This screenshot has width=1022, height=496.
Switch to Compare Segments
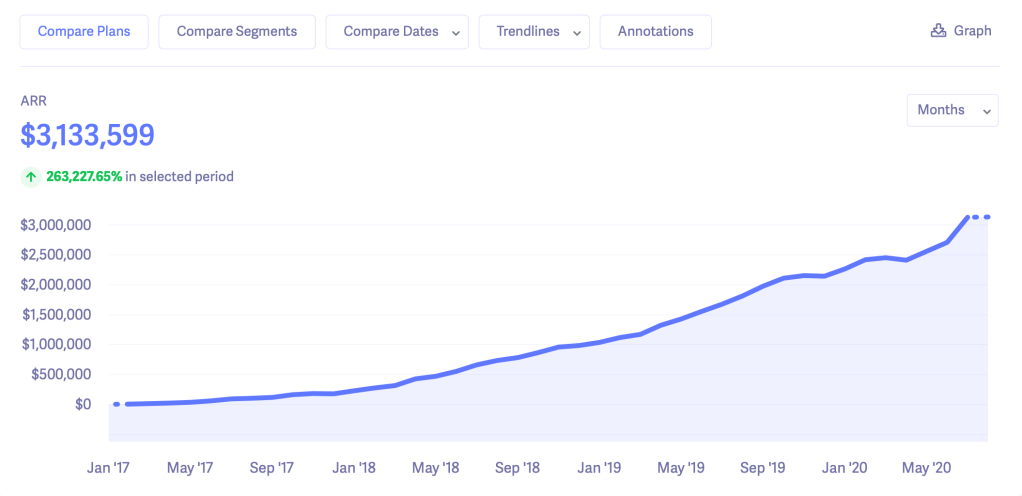point(236,32)
